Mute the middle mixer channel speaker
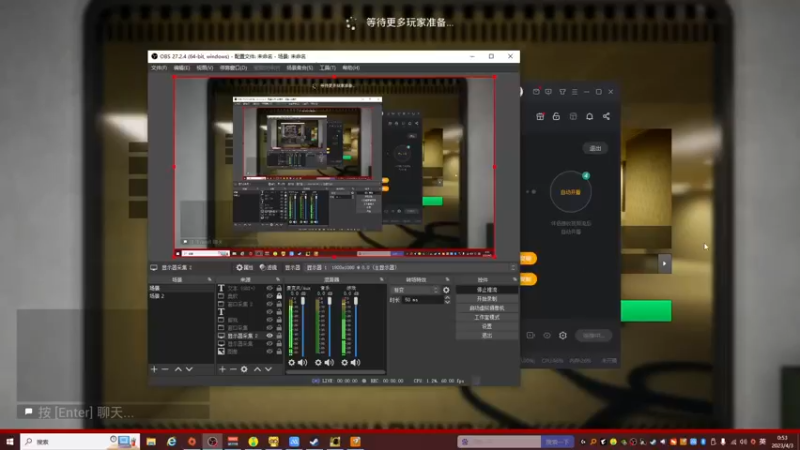This screenshot has height=450, width=800. [x=329, y=362]
